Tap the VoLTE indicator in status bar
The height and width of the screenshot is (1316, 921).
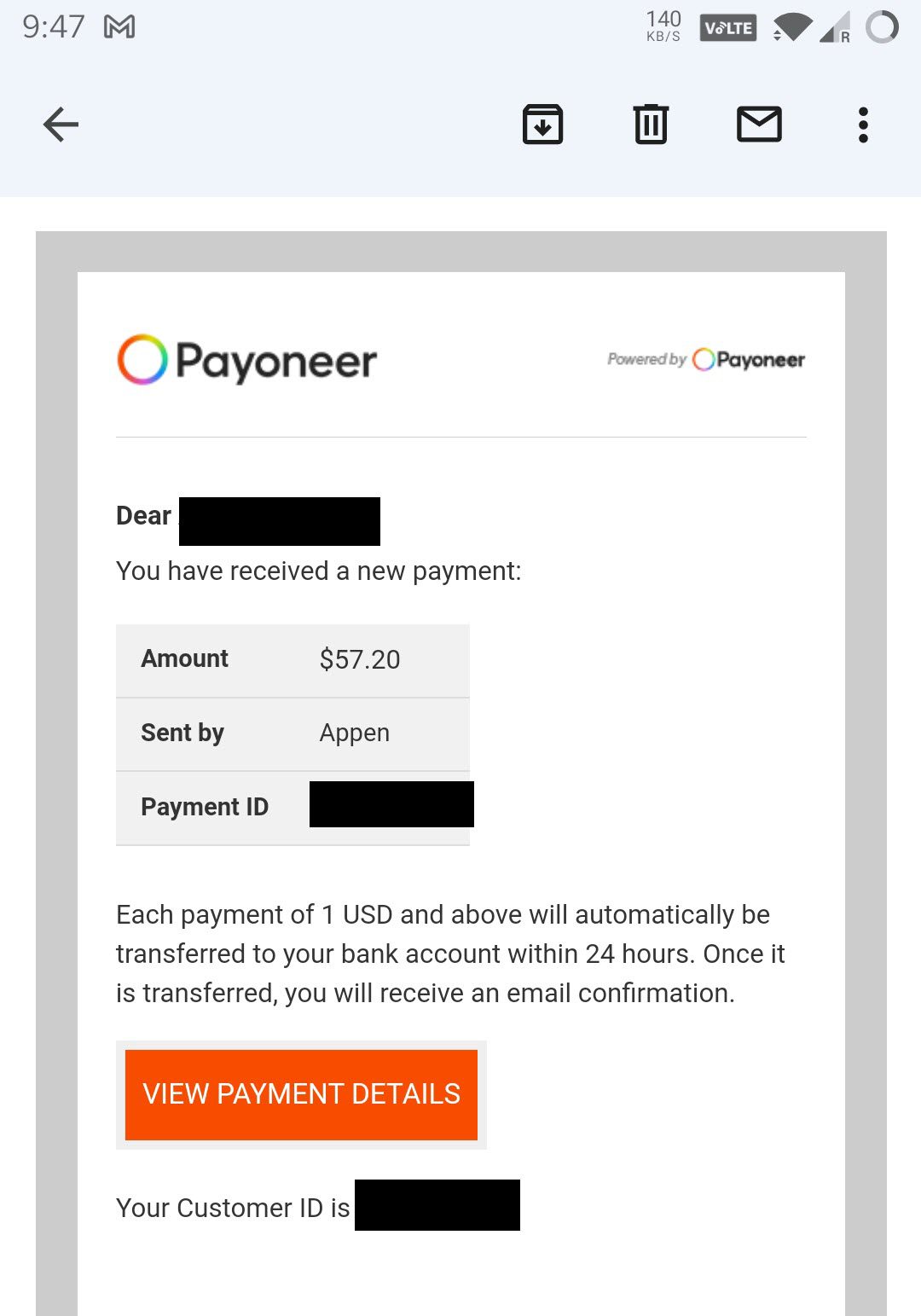click(727, 26)
